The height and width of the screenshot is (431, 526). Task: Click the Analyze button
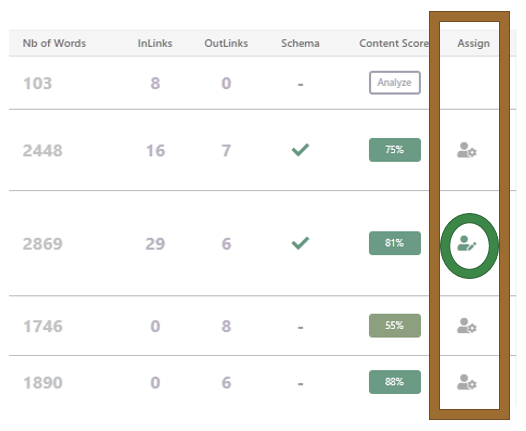394,83
